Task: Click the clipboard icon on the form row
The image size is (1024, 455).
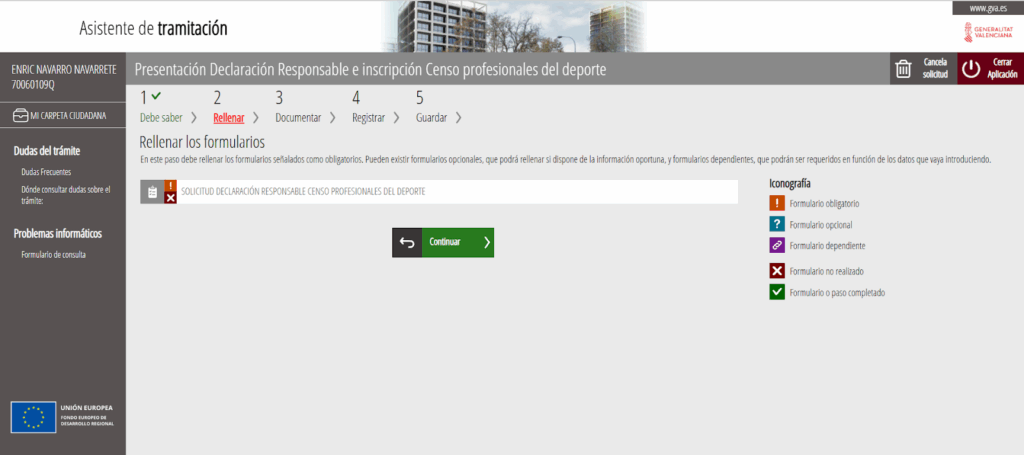Action: [x=151, y=192]
